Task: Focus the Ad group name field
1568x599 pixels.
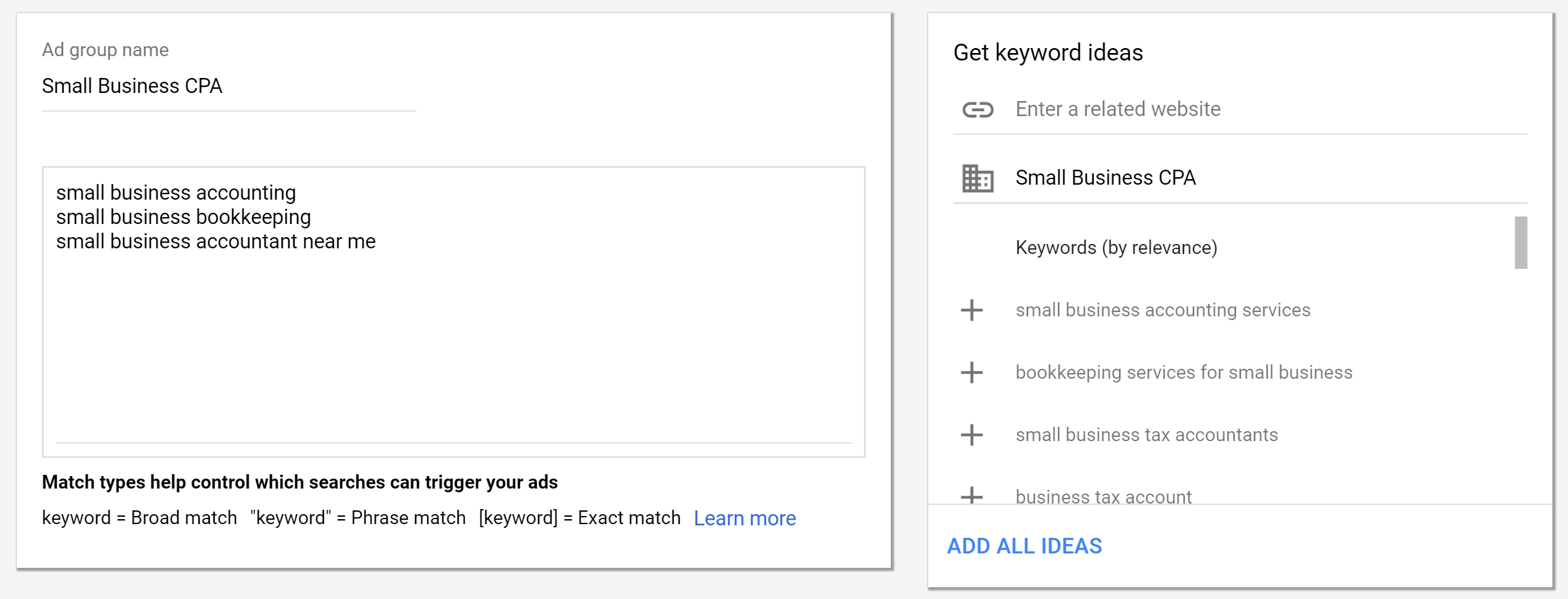Action: pos(228,86)
